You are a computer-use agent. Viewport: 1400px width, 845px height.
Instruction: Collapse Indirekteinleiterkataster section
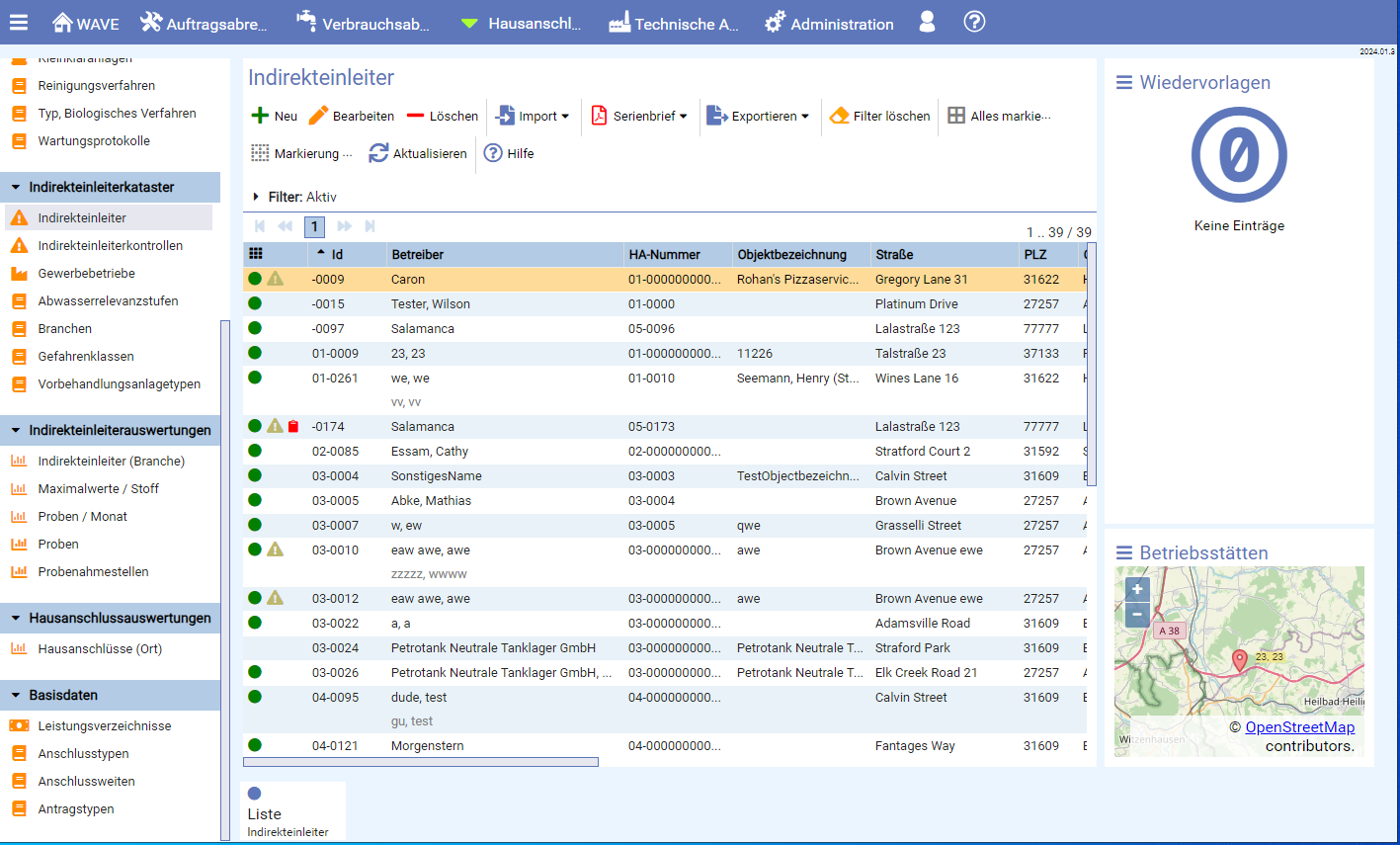point(110,187)
